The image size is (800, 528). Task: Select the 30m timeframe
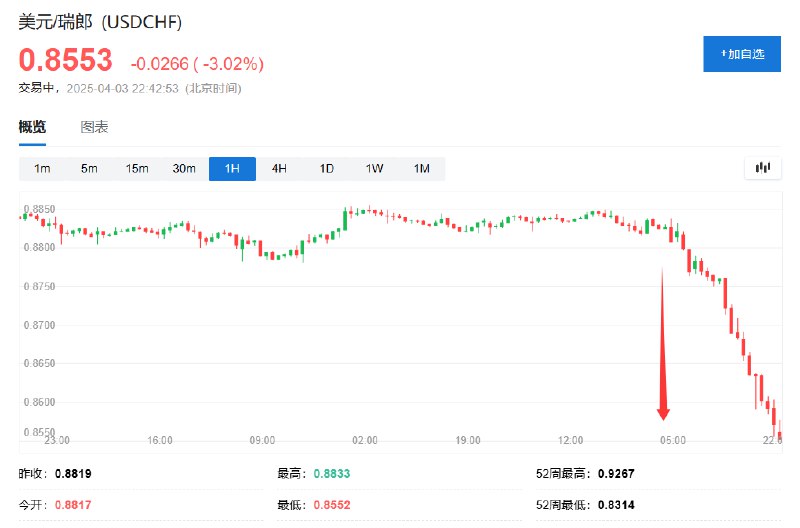point(184,168)
